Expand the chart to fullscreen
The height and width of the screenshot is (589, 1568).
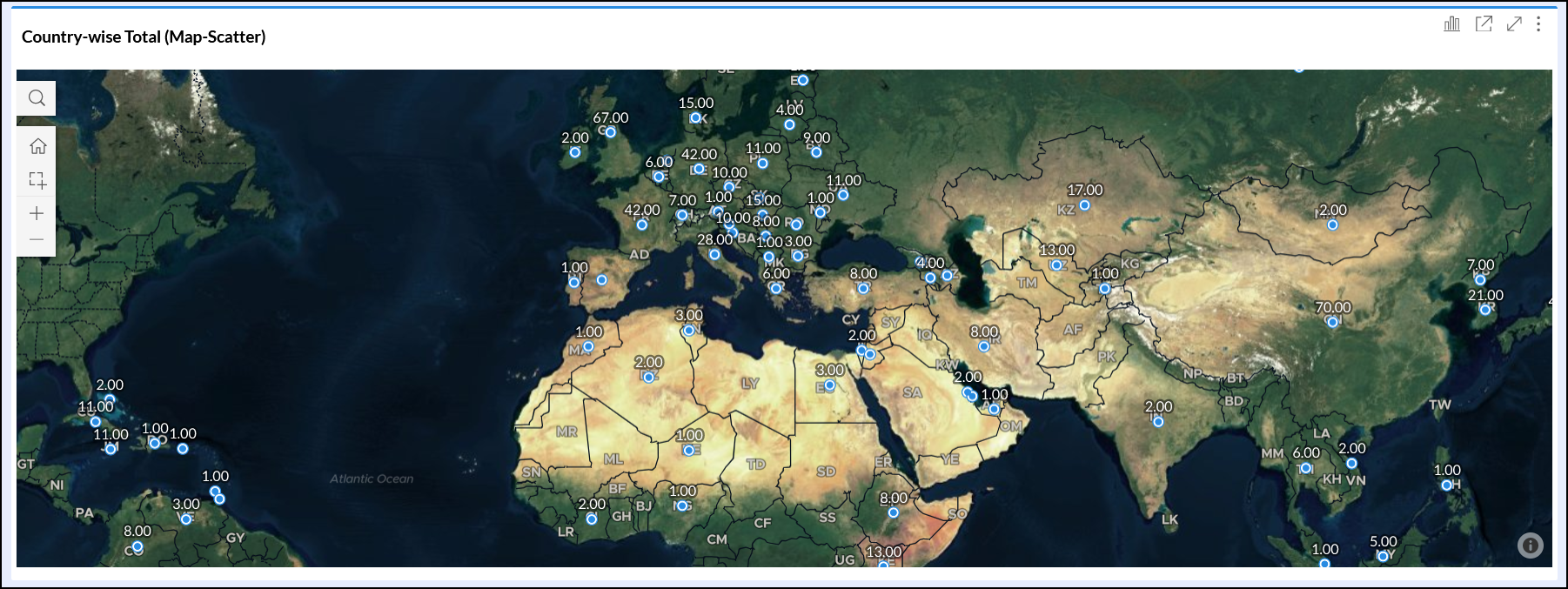click(1514, 24)
